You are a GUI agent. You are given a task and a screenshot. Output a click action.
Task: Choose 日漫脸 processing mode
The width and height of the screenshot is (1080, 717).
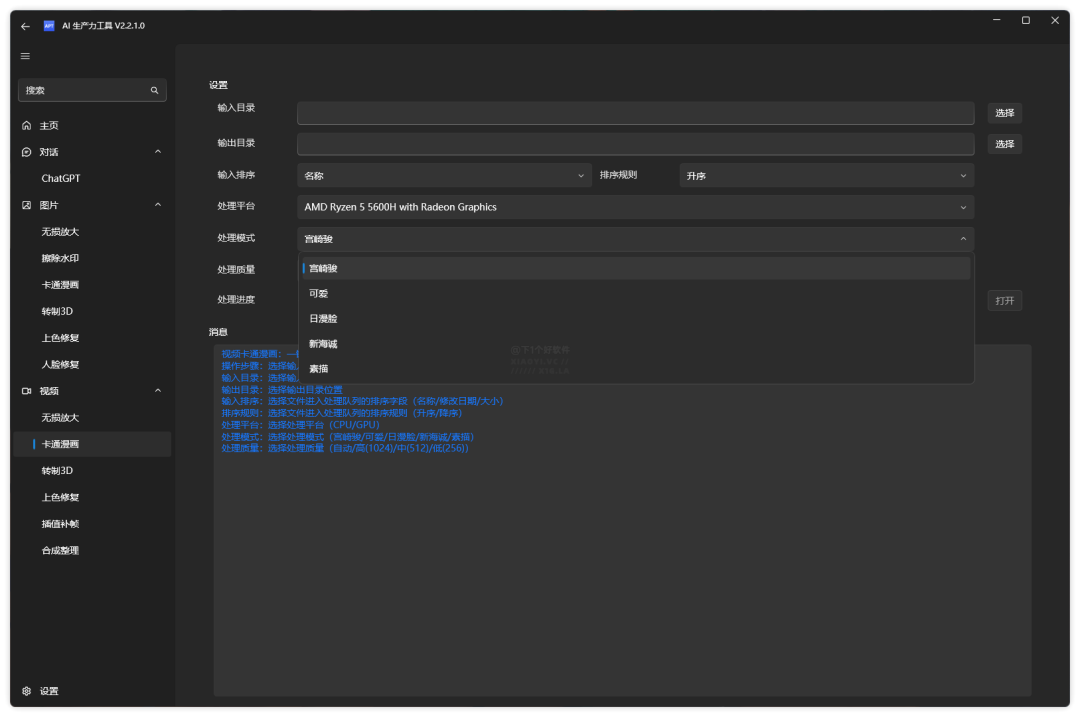(x=636, y=319)
